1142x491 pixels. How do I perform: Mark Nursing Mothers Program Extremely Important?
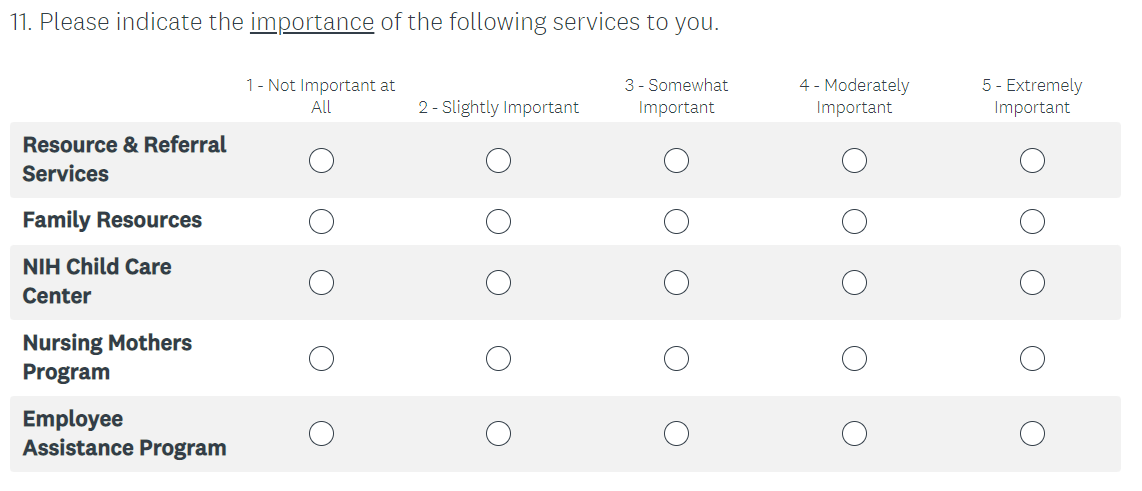click(x=1032, y=358)
